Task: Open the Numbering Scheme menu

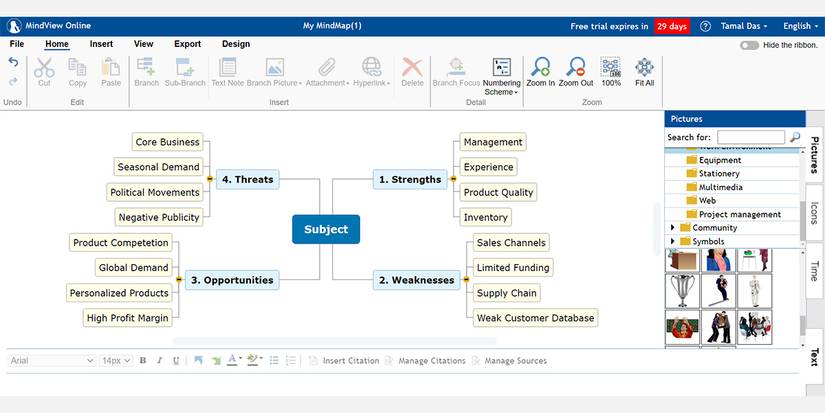Action: [x=501, y=77]
